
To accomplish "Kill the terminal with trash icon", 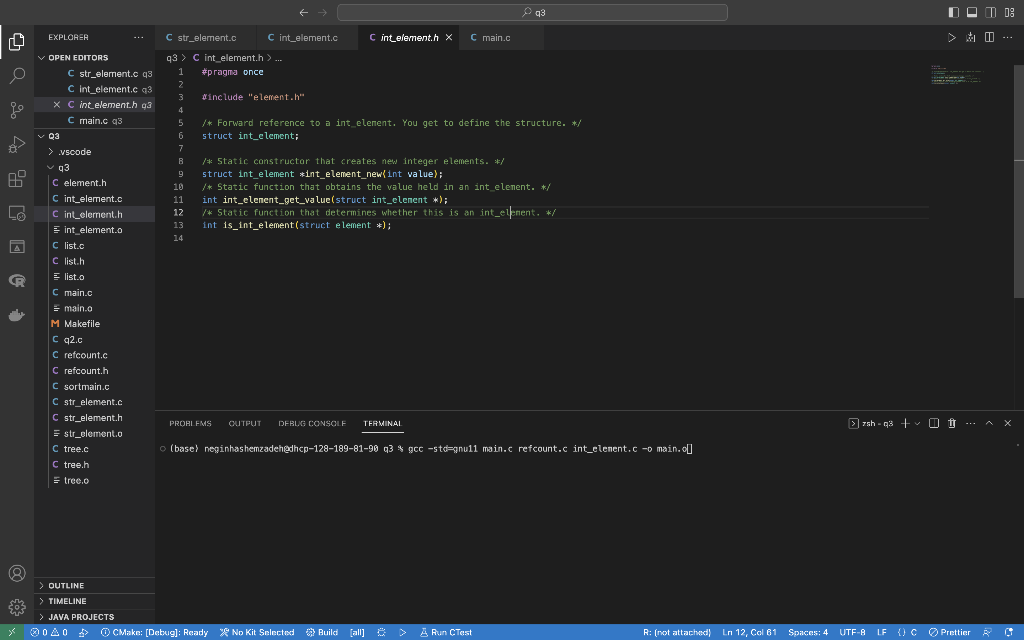I will coord(951,423).
